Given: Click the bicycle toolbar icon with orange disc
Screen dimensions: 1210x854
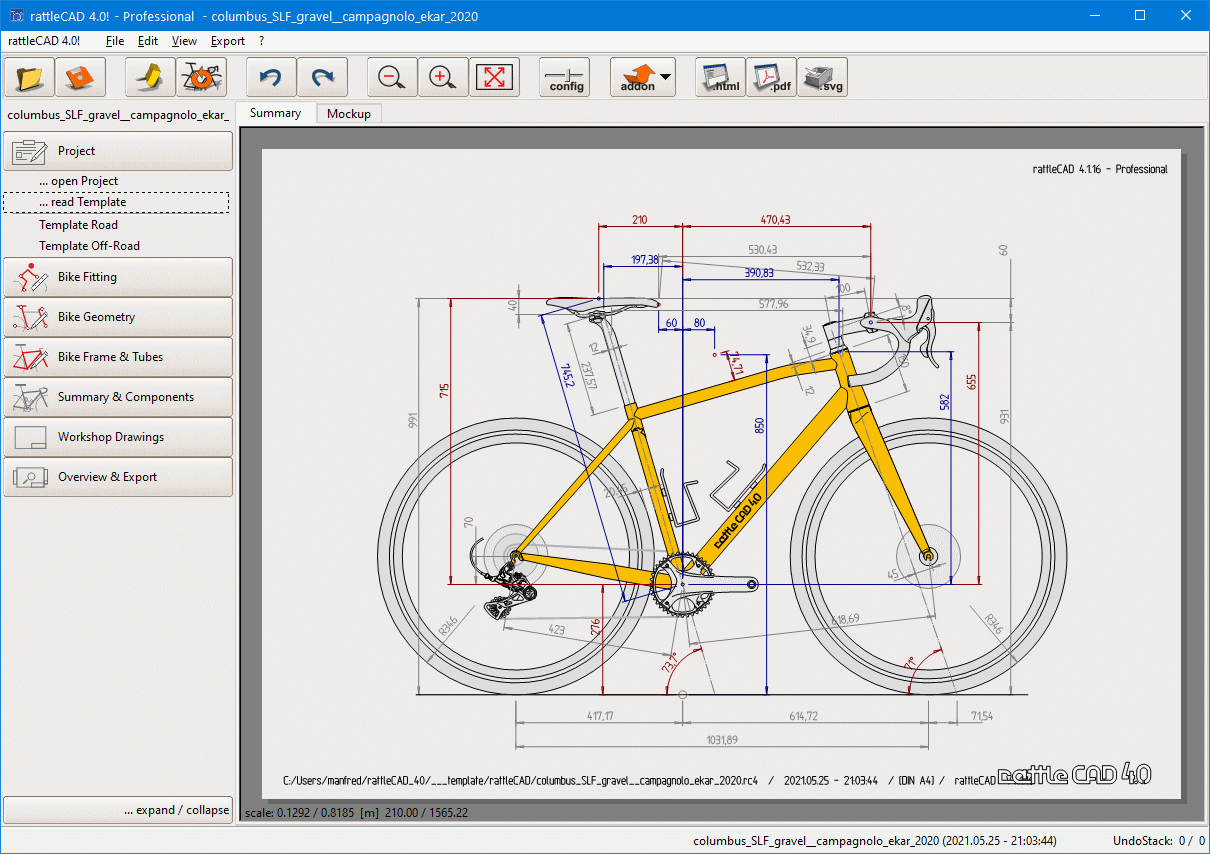Looking at the screenshot, I should click(x=202, y=77).
